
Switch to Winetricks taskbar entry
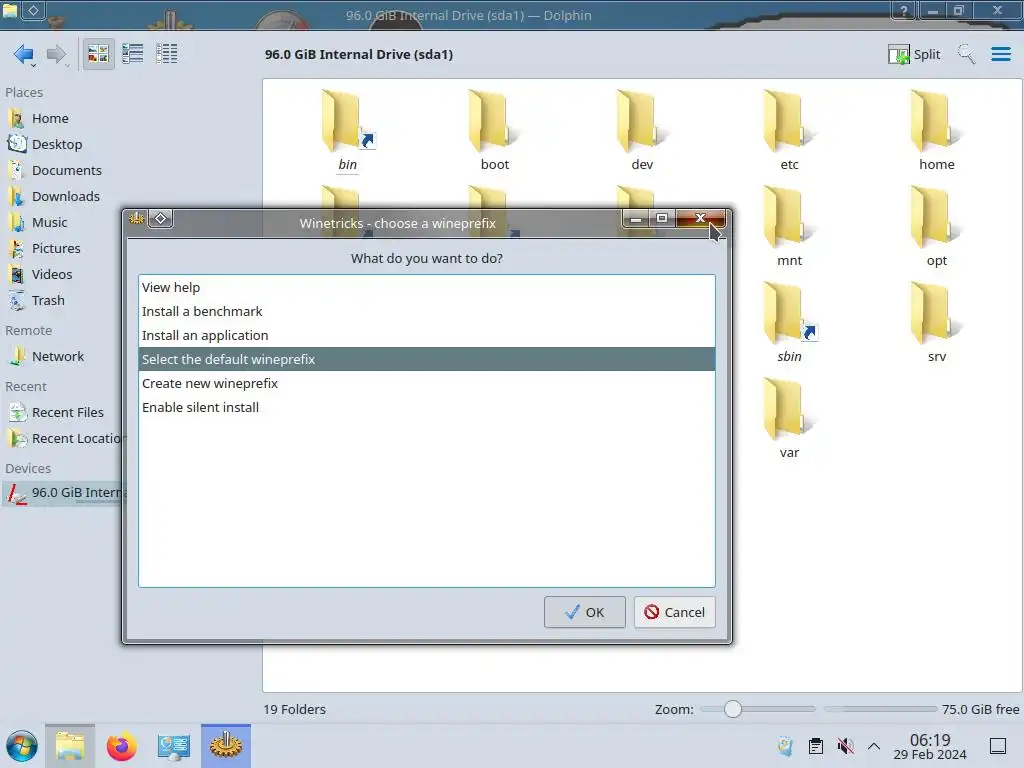pos(226,746)
